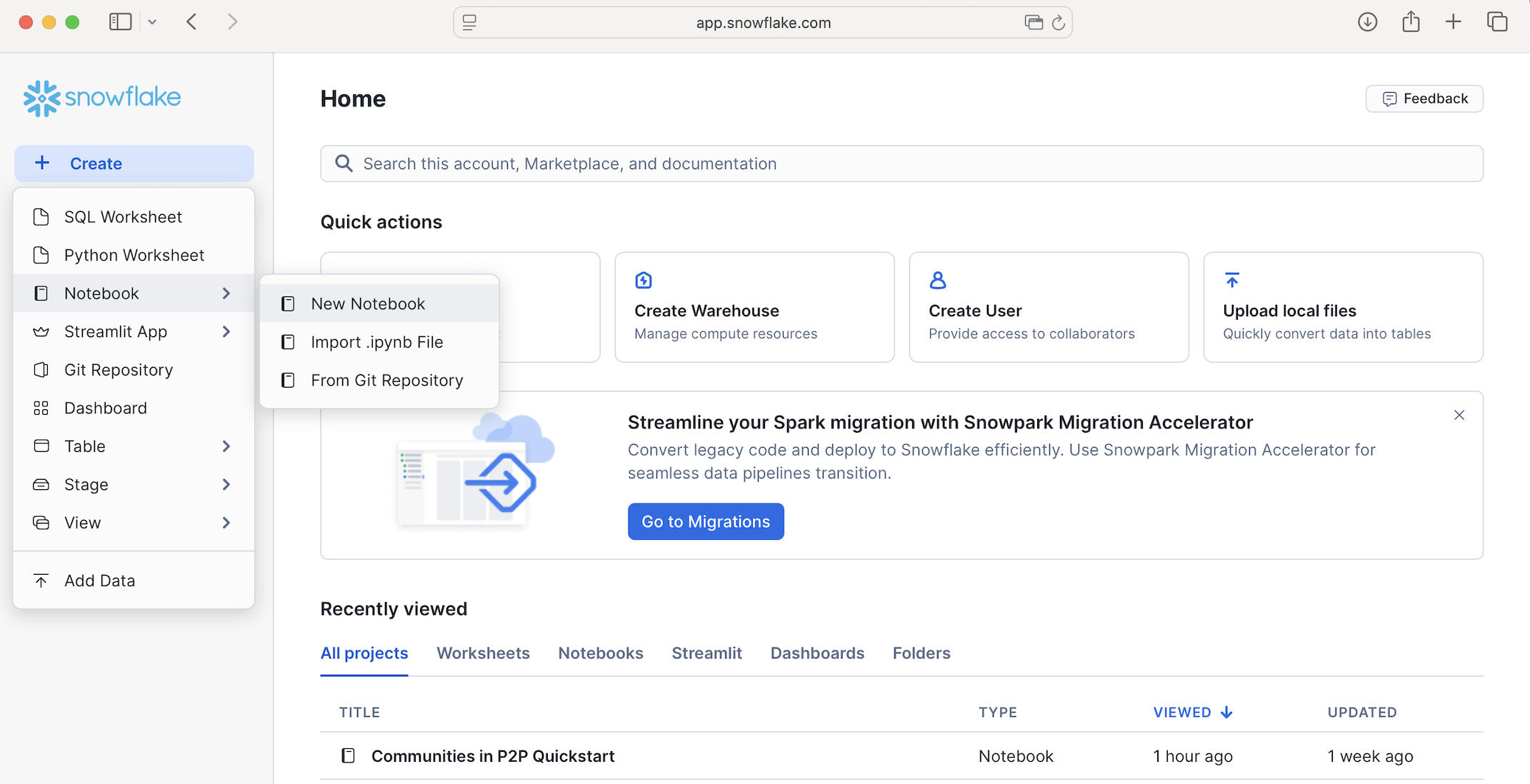This screenshot has width=1530, height=784.
Task: Switch to the Worksheets tab
Action: 483,653
